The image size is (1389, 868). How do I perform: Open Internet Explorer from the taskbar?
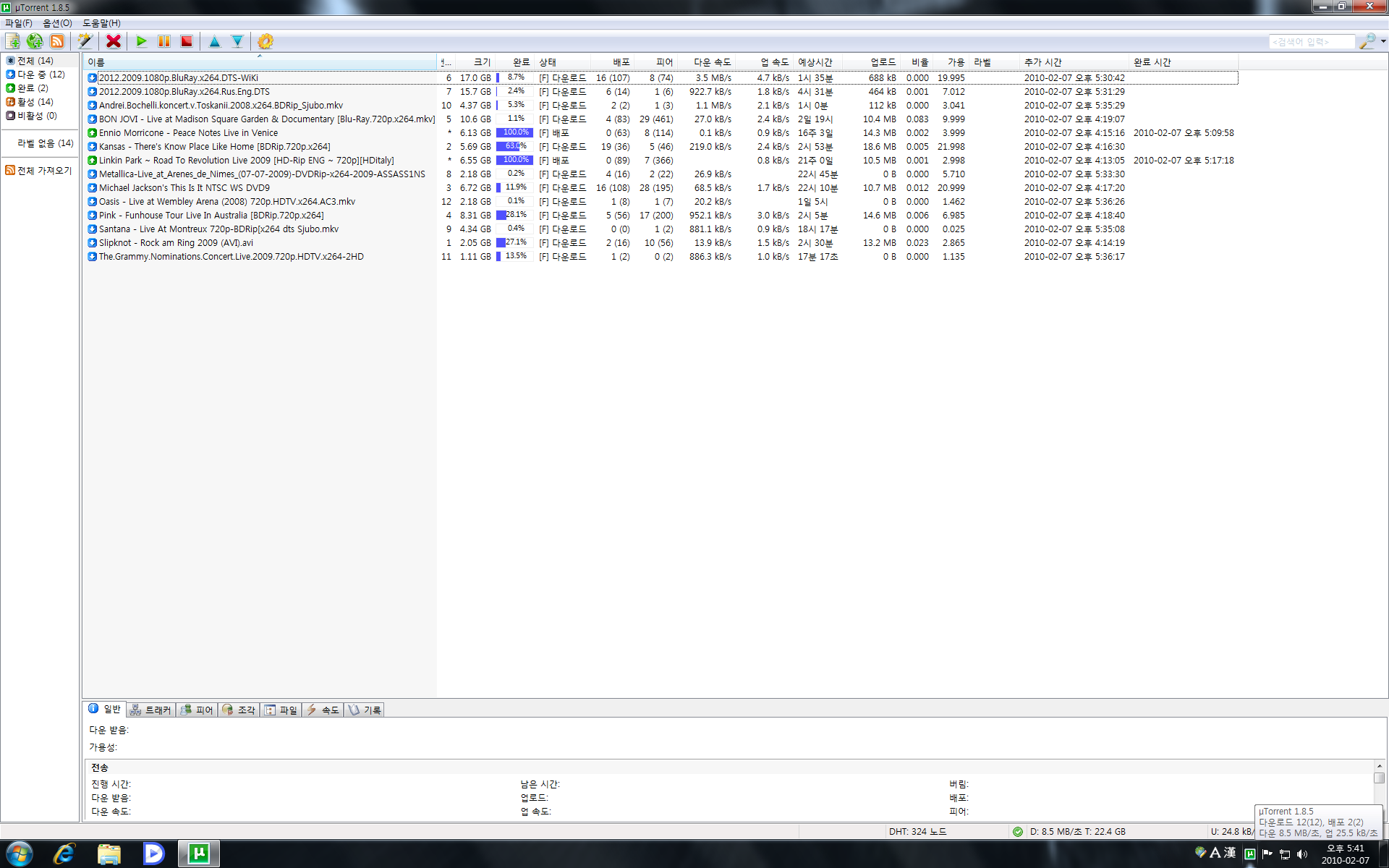(64, 854)
